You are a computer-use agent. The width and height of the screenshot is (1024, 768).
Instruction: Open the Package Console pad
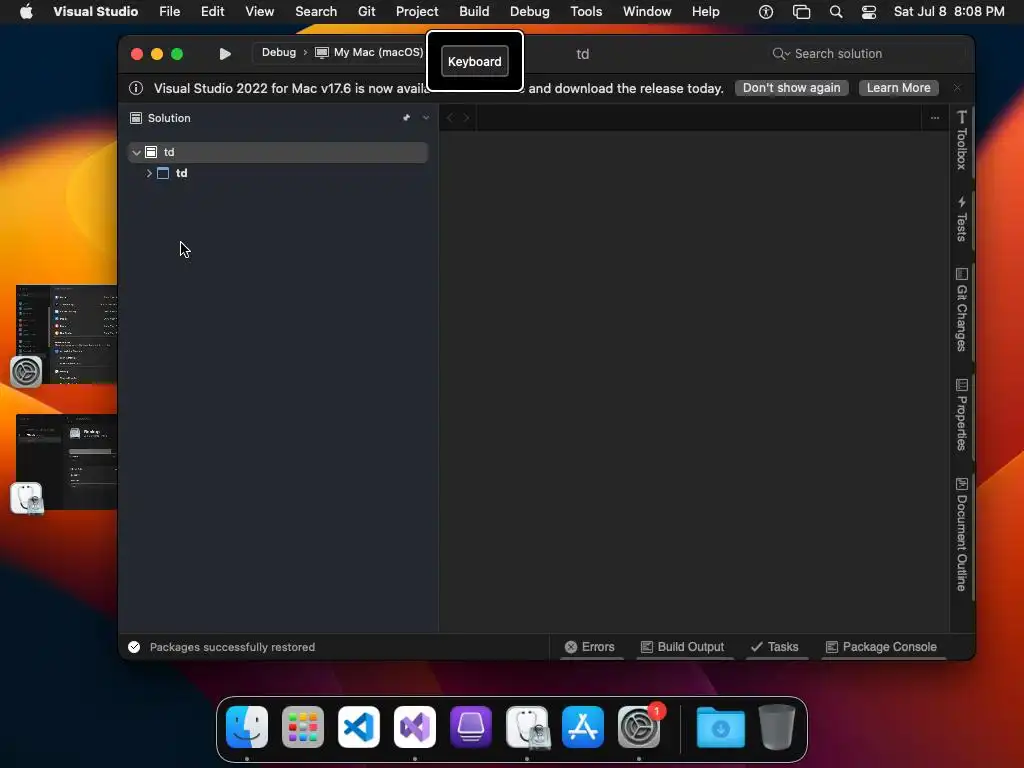pos(881,647)
